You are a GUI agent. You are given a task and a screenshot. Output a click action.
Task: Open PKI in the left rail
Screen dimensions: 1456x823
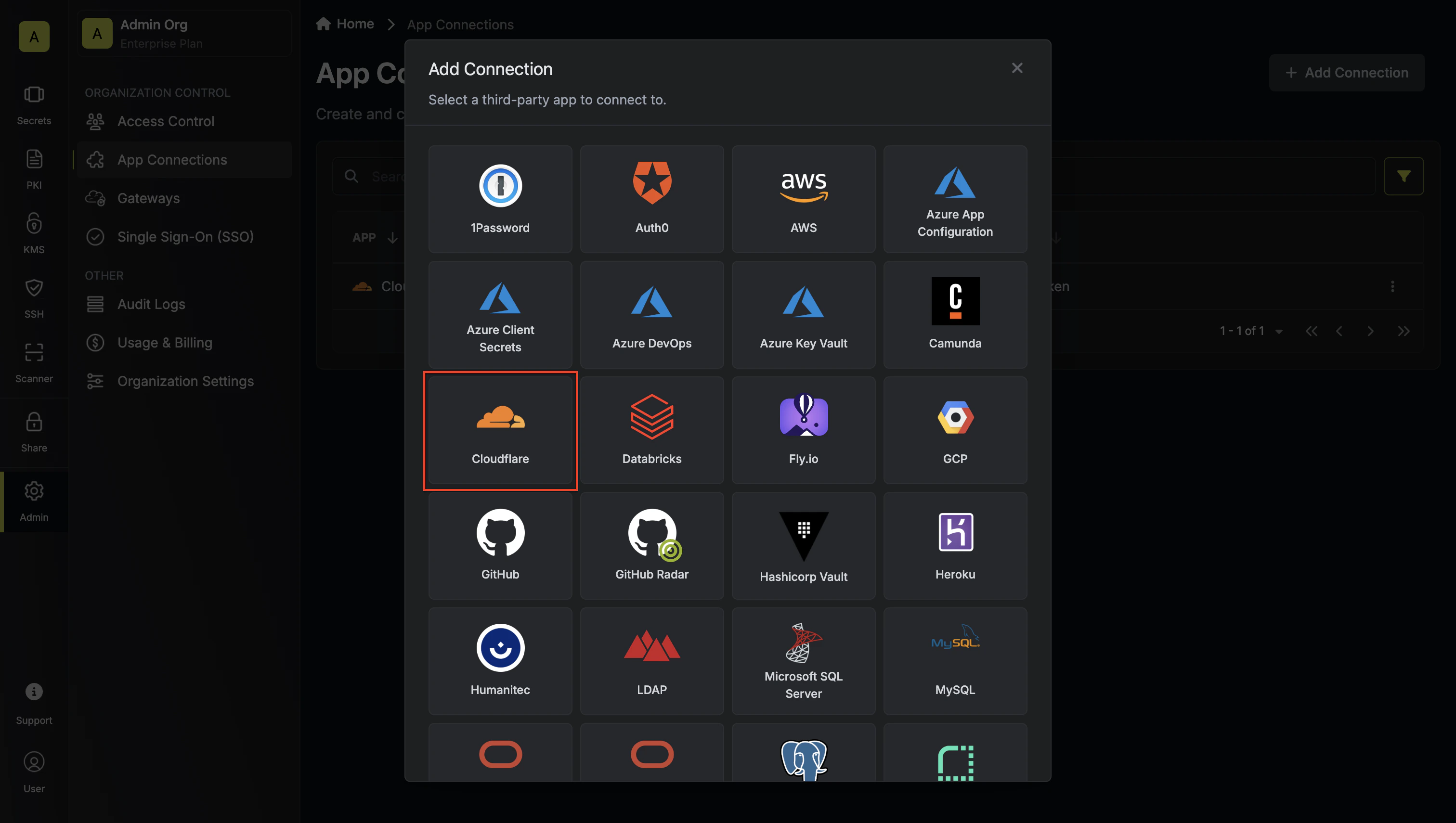click(34, 169)
